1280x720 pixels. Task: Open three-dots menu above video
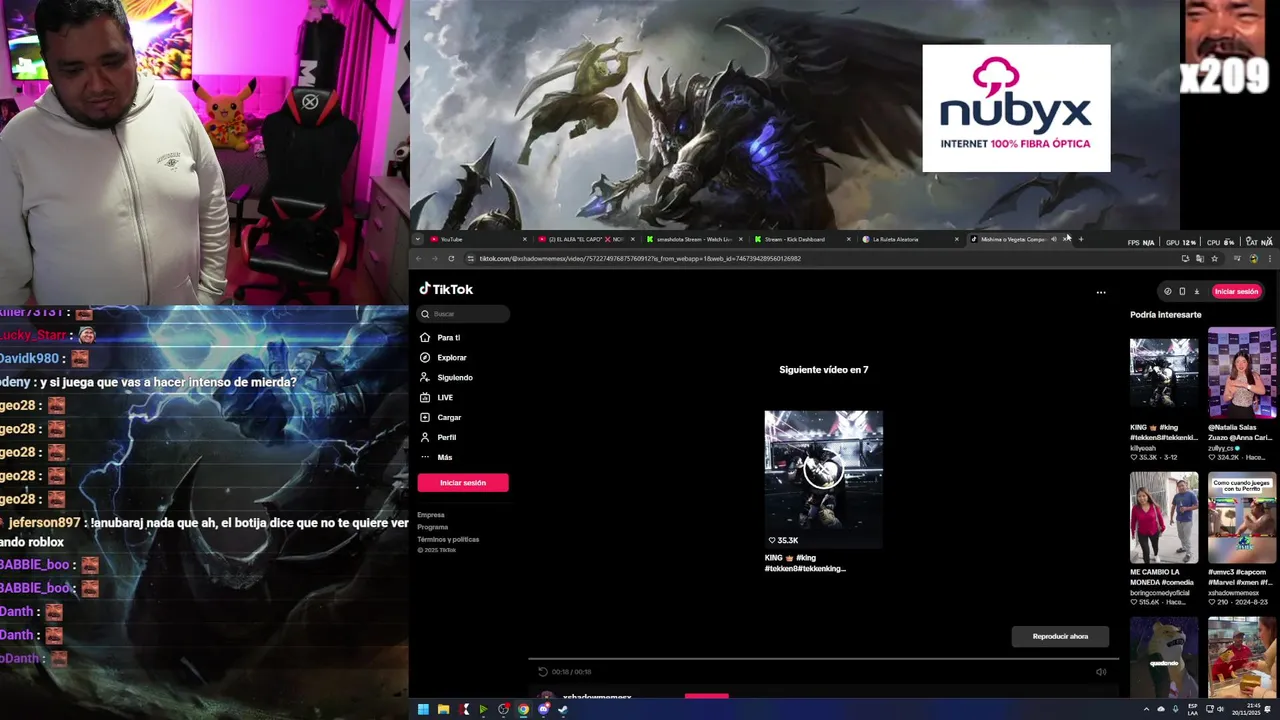pyautogui.click(x=1101, y=293)
